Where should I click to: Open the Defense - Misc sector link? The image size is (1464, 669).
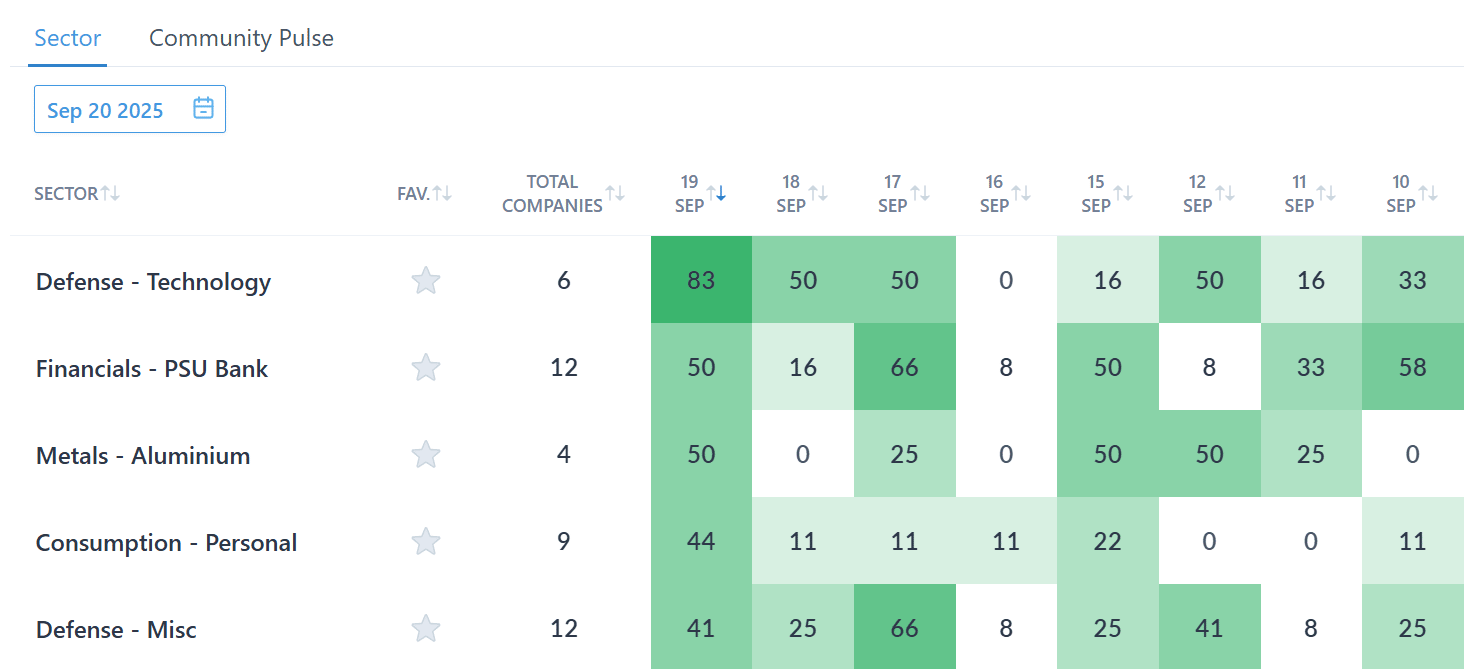(x=116, y=630)
